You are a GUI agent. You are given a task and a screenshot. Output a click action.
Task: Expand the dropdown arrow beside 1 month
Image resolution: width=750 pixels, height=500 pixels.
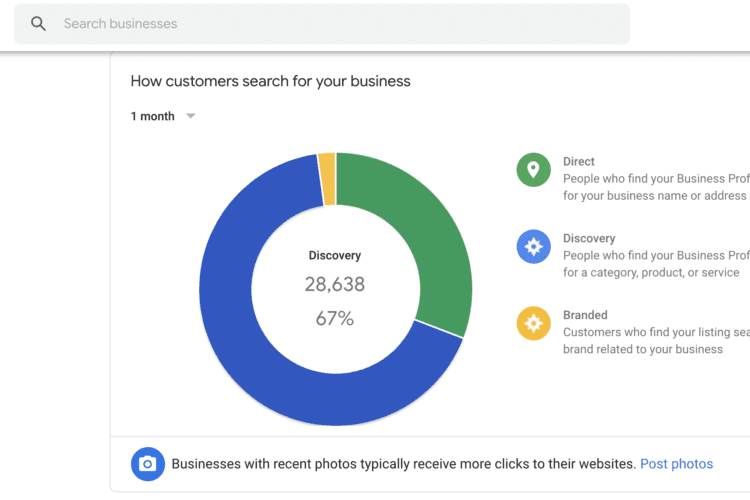pos(190,116)
